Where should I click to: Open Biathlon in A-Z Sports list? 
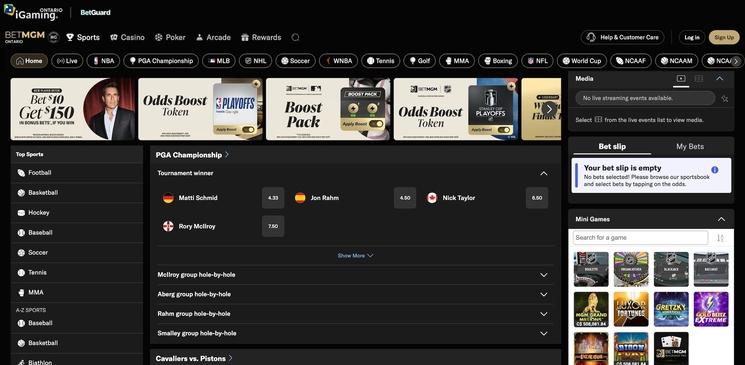[76, 362]
